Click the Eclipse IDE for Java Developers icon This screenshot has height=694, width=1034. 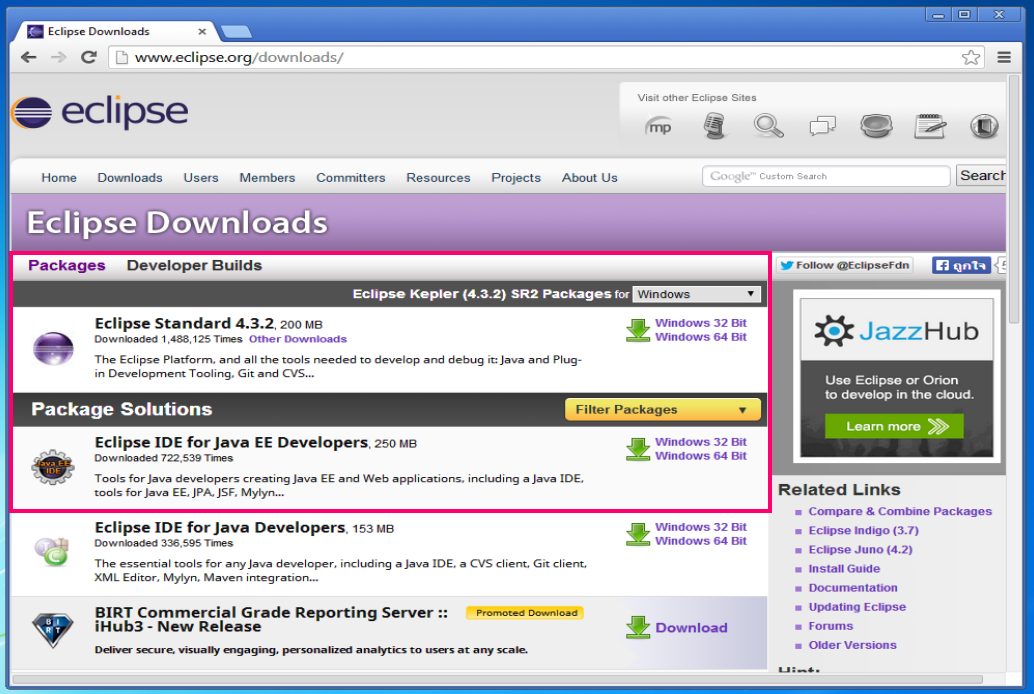tap(52, 552)
